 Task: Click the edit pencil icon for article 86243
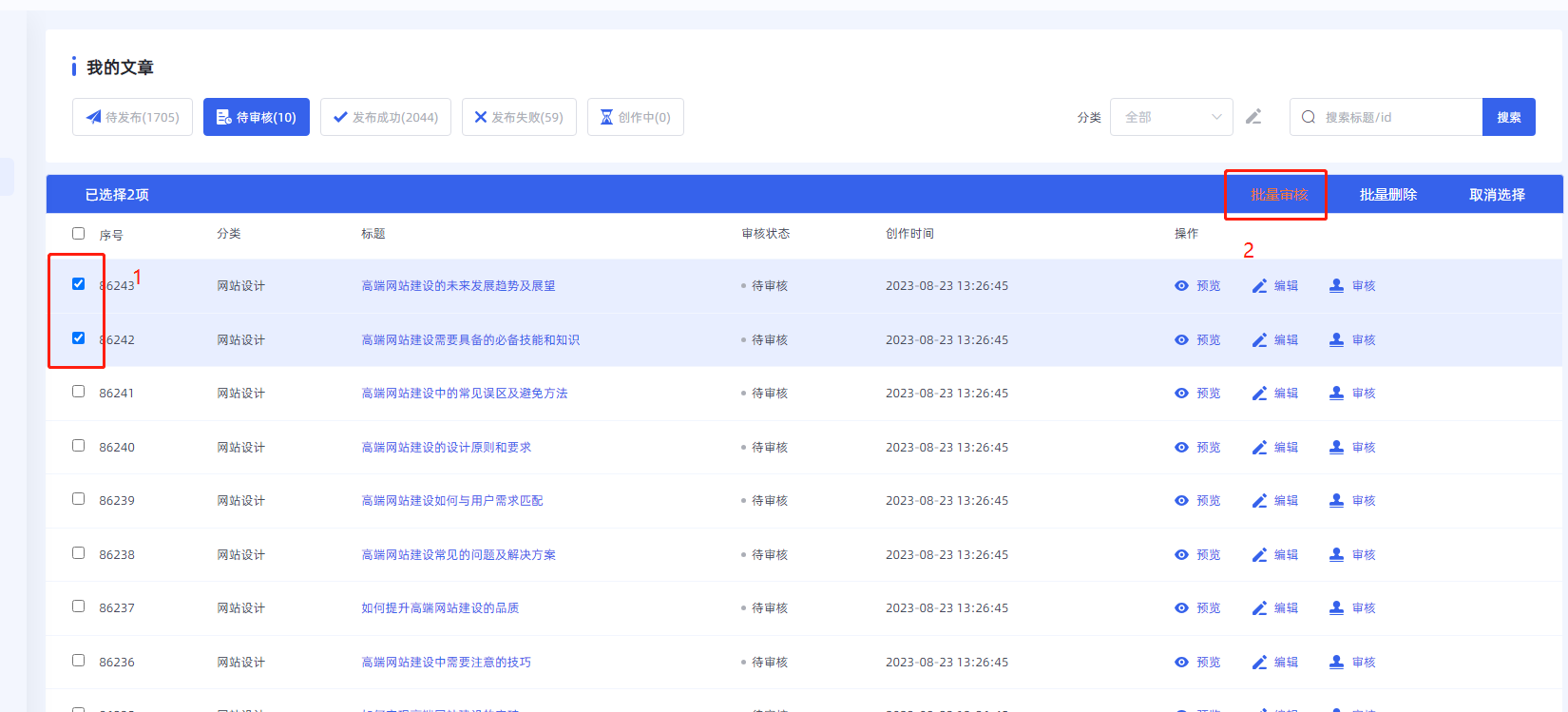pyautogui.click(x=1259, y=286)
